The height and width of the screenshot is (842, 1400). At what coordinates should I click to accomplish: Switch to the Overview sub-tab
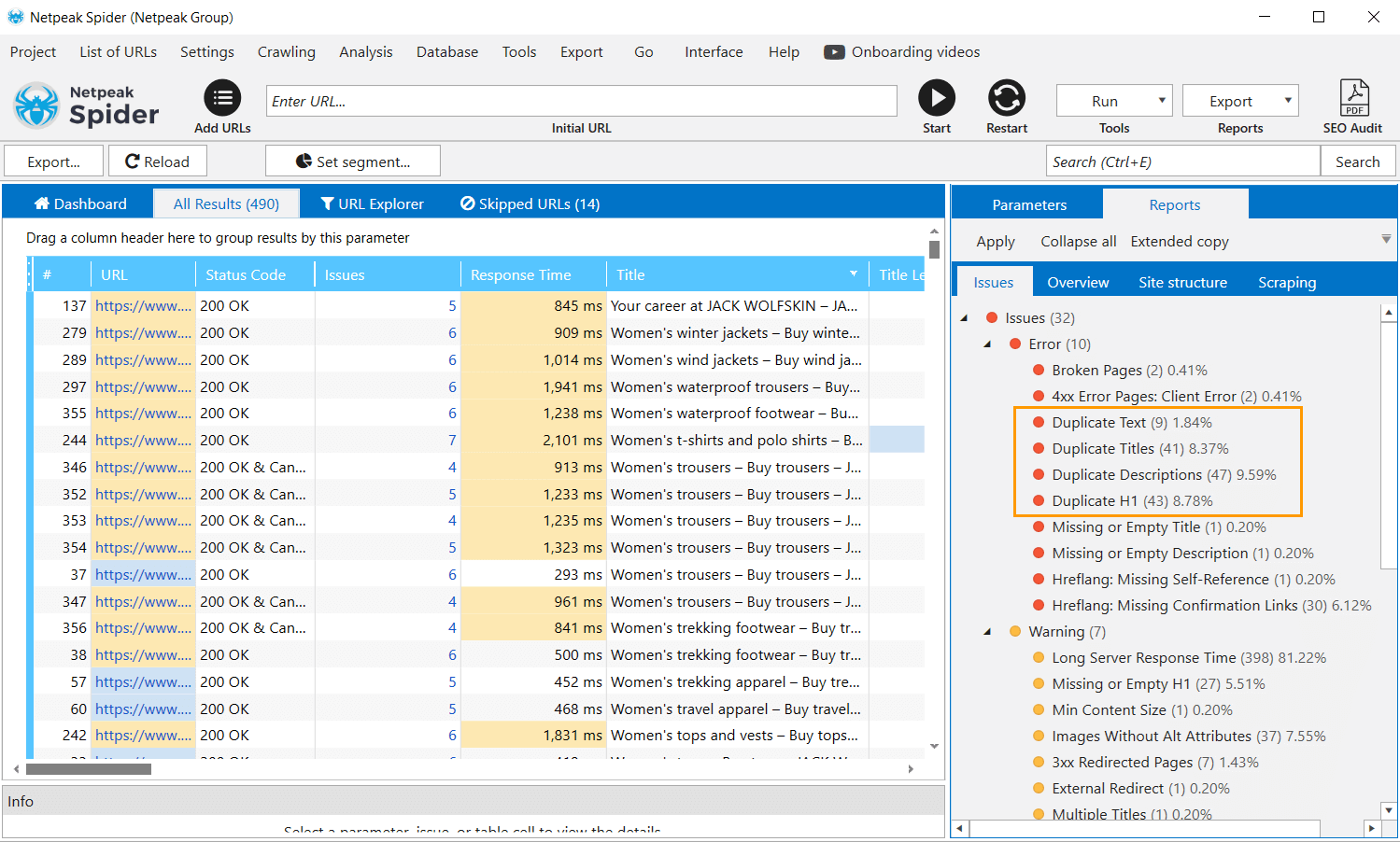(x=1078, y=283)
